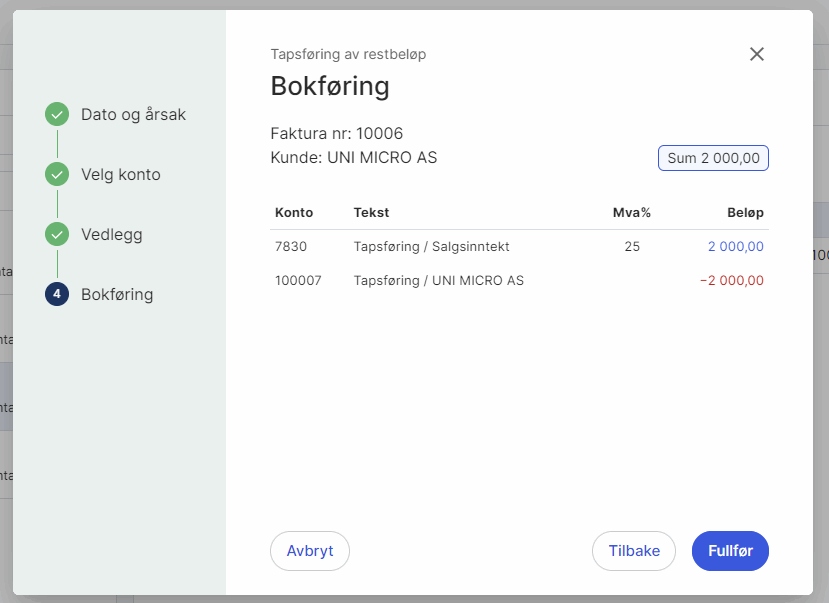Switch to the Vedlegg step label
The image size is (829, 603).
[111, 234]
